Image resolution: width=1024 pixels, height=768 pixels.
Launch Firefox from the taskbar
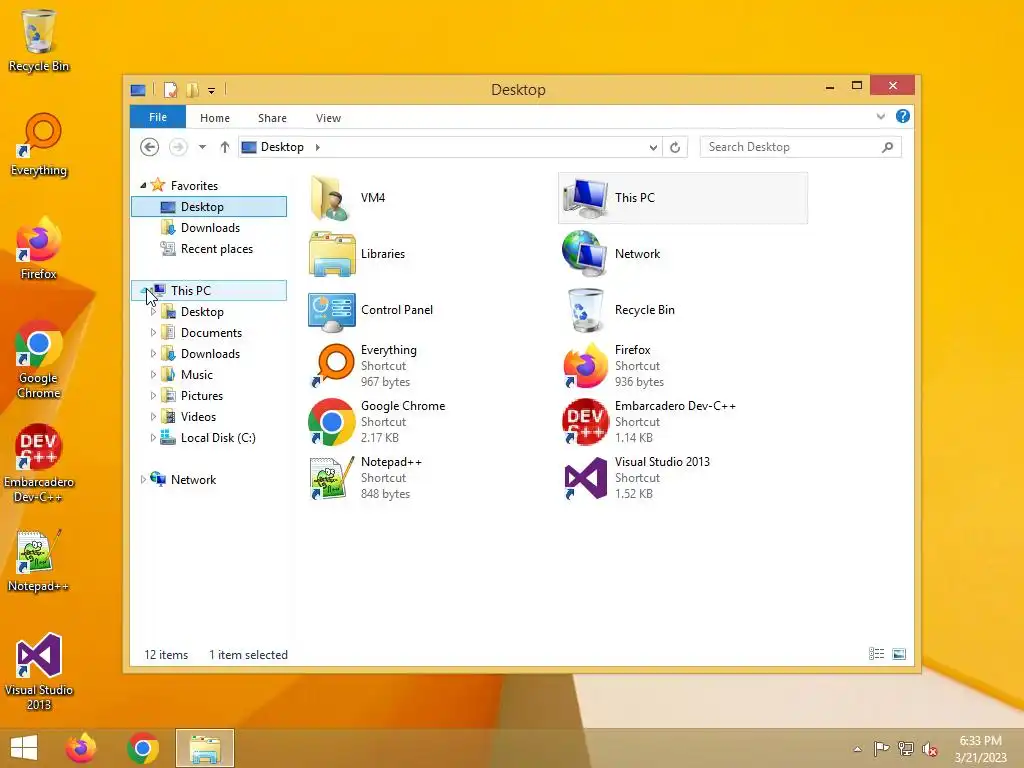coord(80,748)
